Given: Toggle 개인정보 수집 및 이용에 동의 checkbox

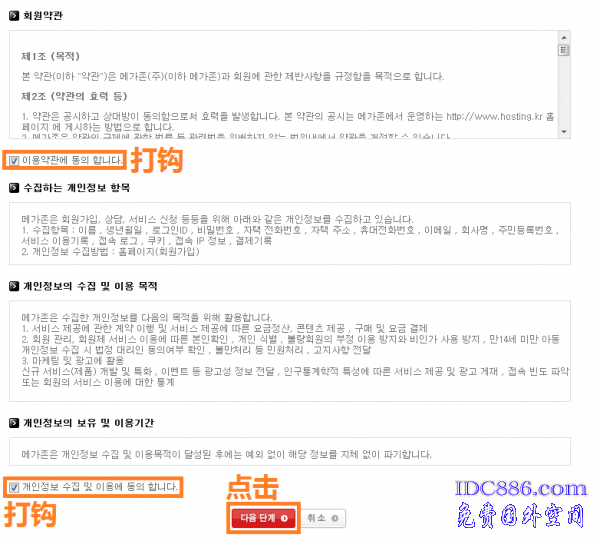Looking at the screenshot, I should tap(14, 487).
